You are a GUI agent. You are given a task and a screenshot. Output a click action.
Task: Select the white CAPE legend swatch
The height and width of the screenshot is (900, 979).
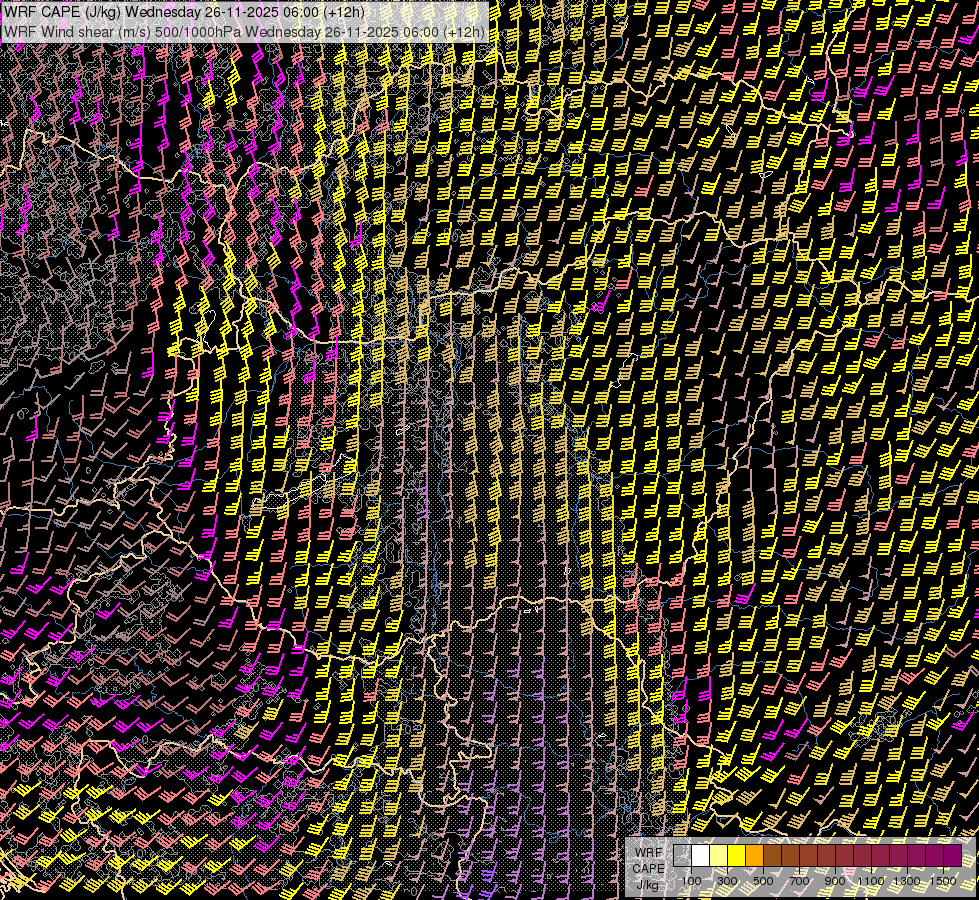(701, 855)
